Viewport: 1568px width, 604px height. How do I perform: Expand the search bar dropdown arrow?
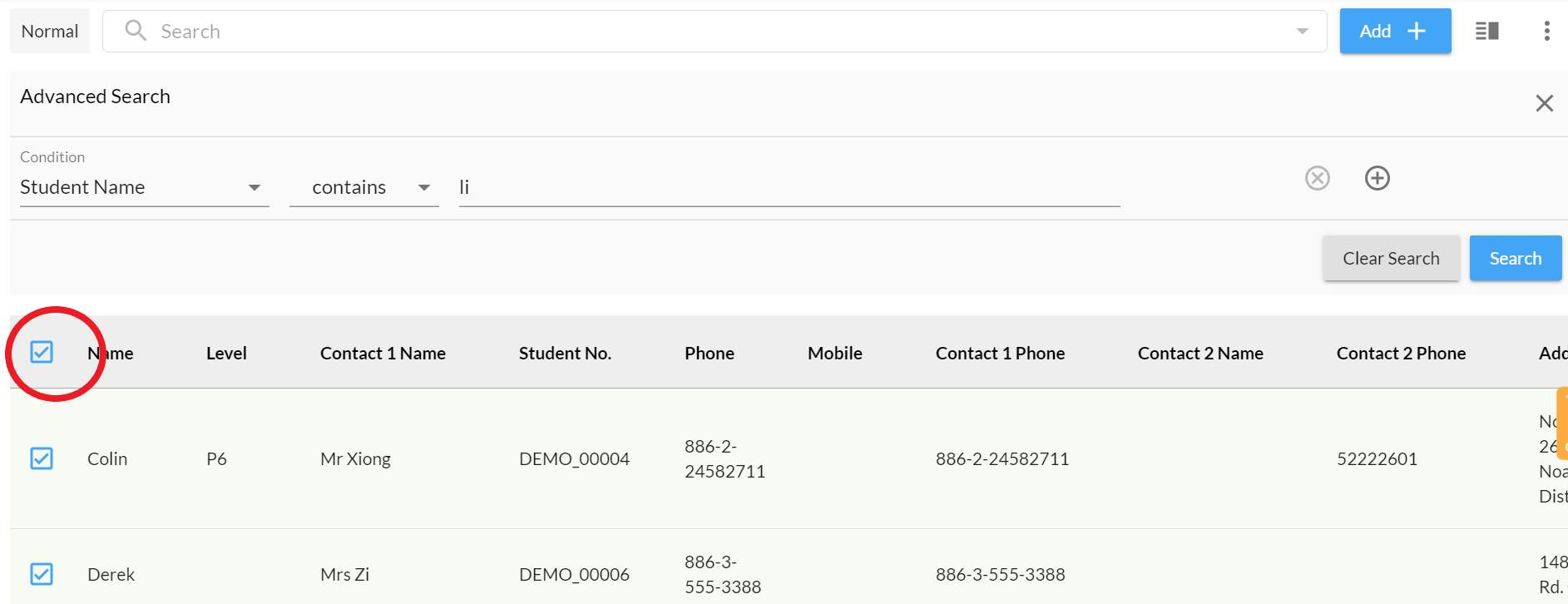(1302, 32)
